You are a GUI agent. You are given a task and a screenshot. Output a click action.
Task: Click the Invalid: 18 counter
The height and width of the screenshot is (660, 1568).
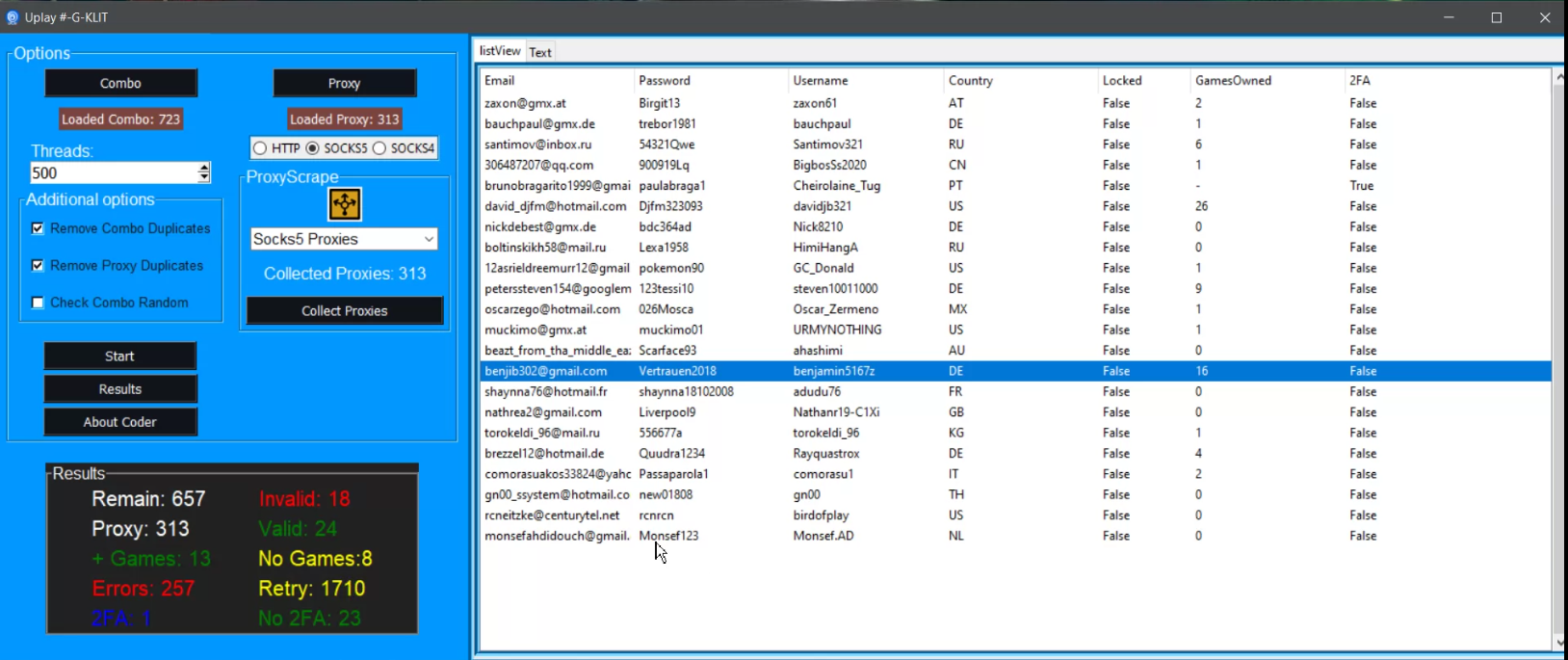[304, 499]
